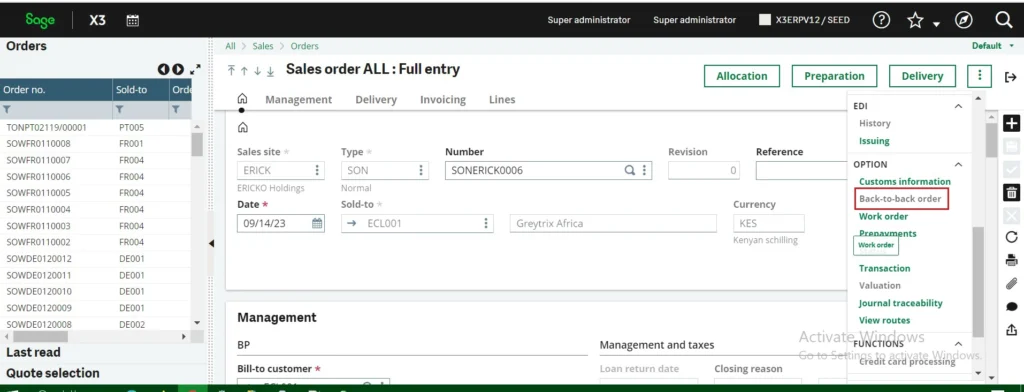Collapse the left panel arrow handle

click(x=211, y=244)
